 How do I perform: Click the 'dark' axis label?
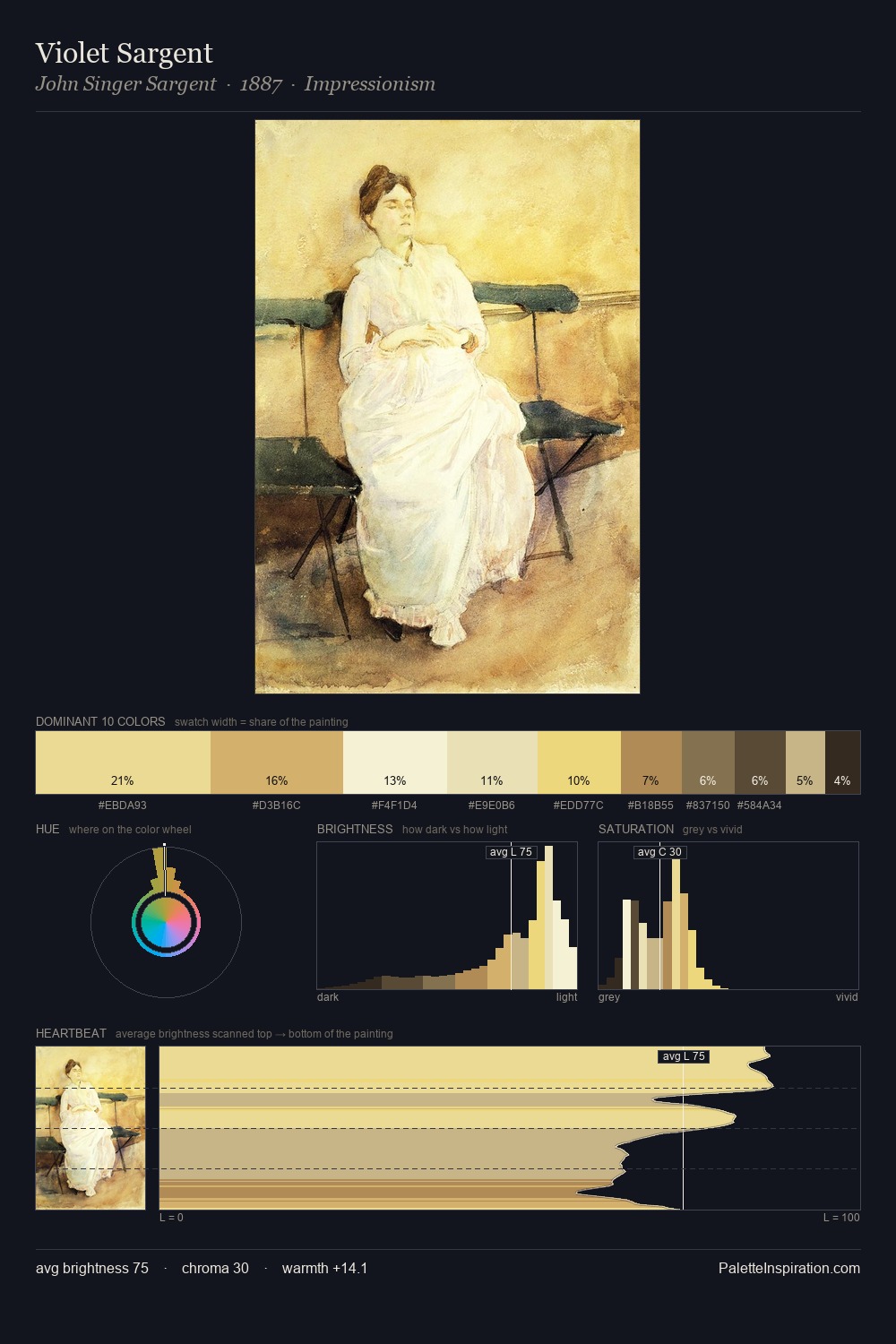click(328, 997)
